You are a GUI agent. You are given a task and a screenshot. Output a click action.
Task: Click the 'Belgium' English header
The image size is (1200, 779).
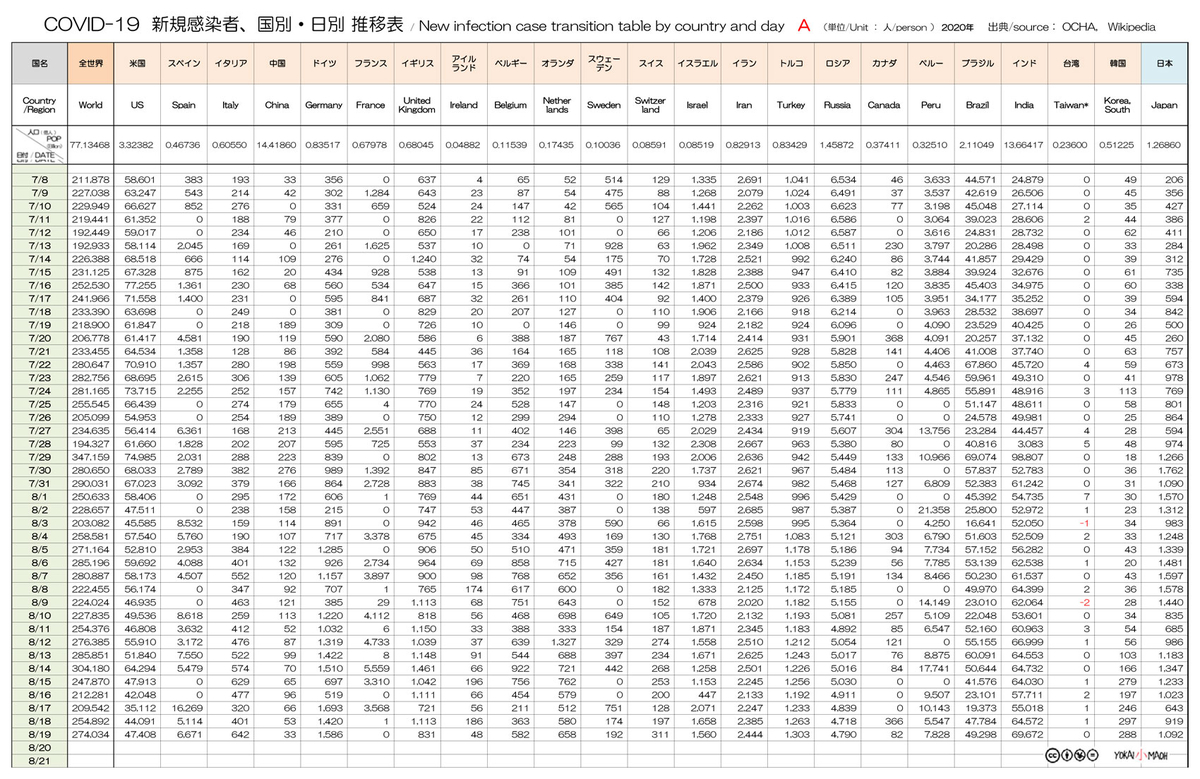coord(510,105)
